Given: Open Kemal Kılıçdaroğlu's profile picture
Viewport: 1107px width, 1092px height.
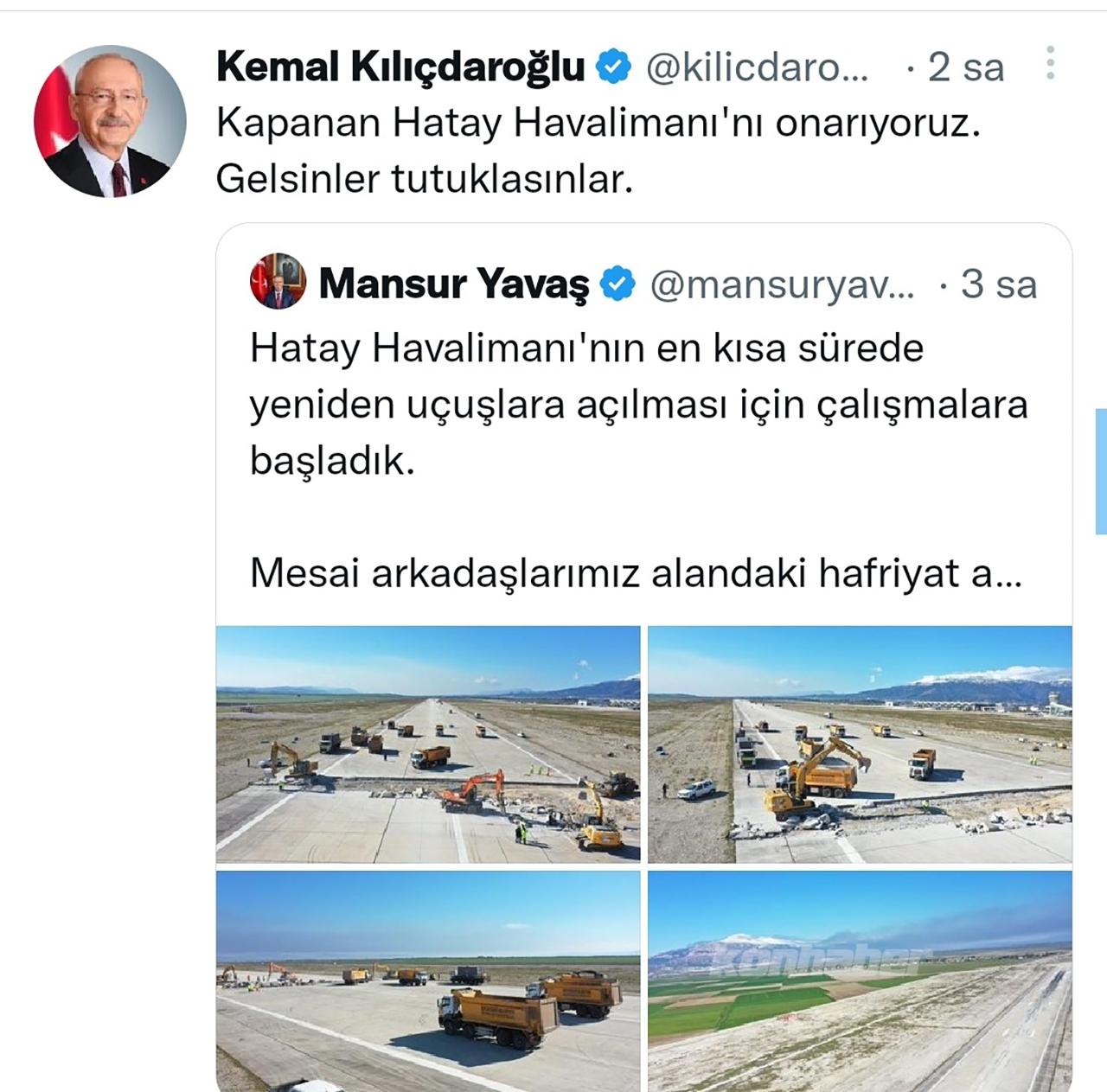Looking at the screenshot, I should pos(110,121).
